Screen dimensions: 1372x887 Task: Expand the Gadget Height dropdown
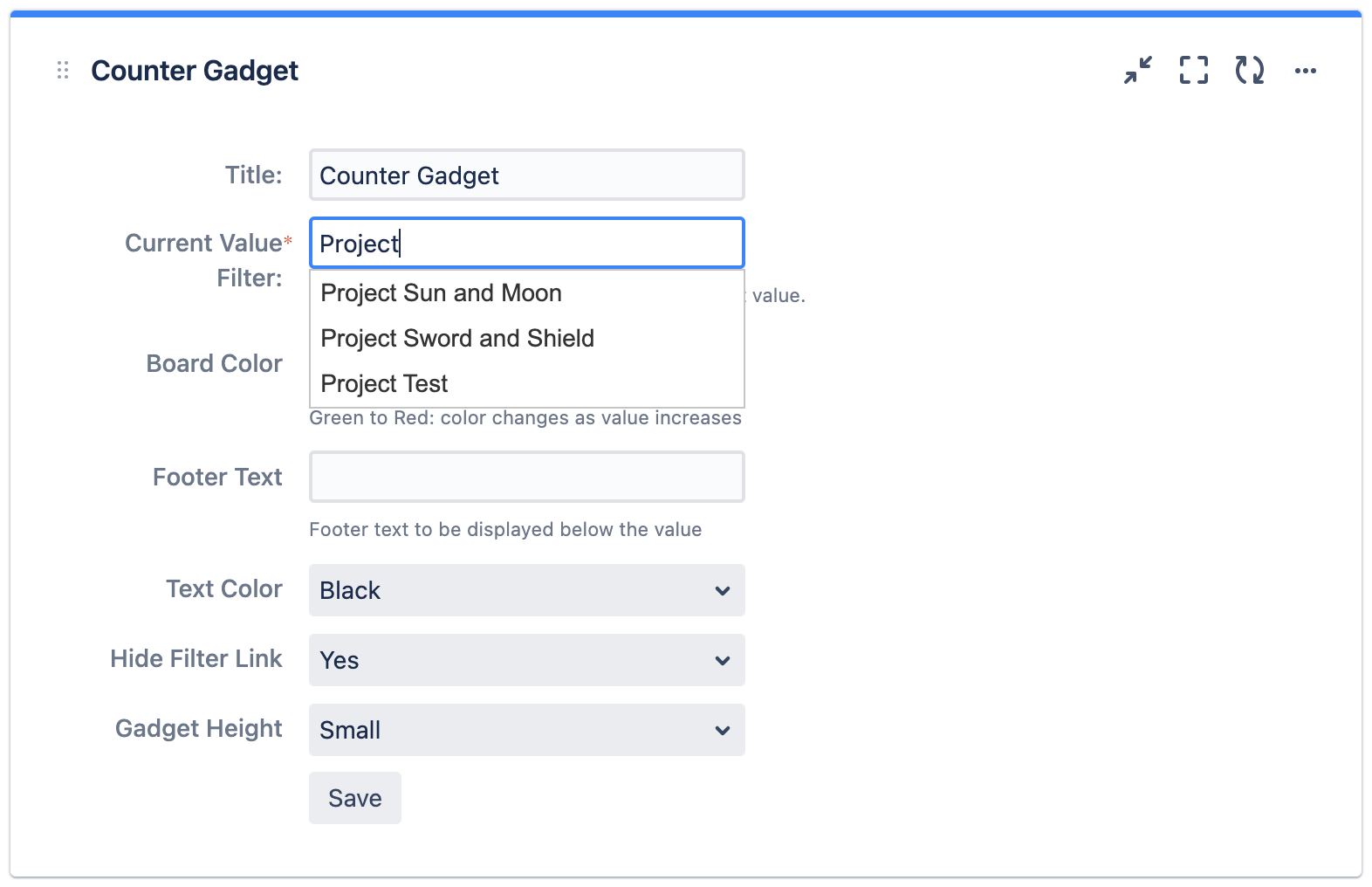(526, 730)
